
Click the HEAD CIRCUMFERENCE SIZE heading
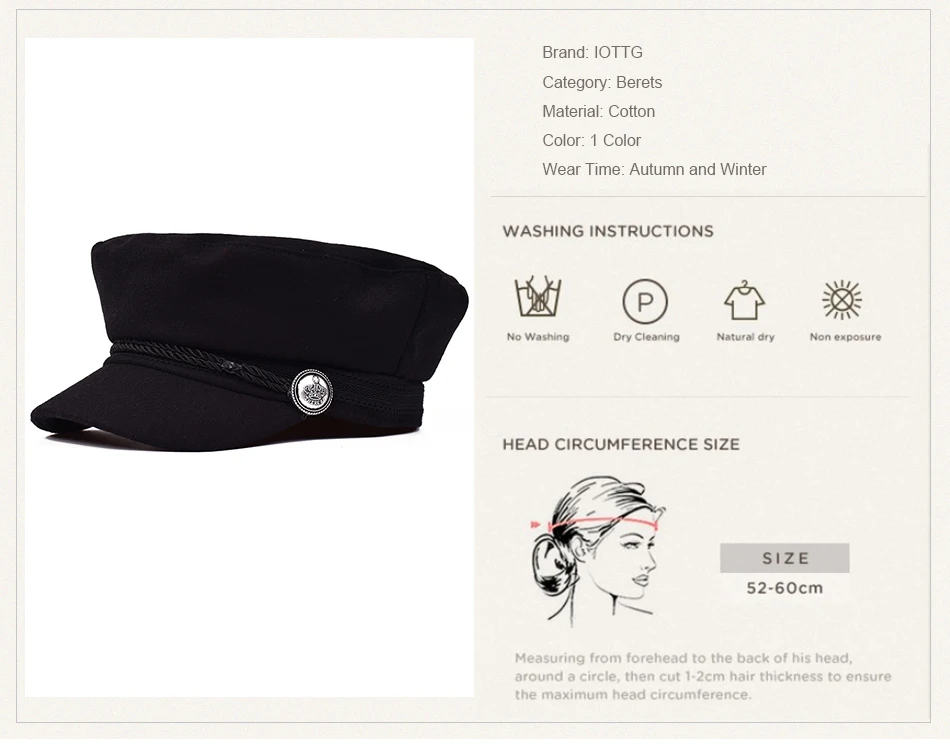(621, 445)
